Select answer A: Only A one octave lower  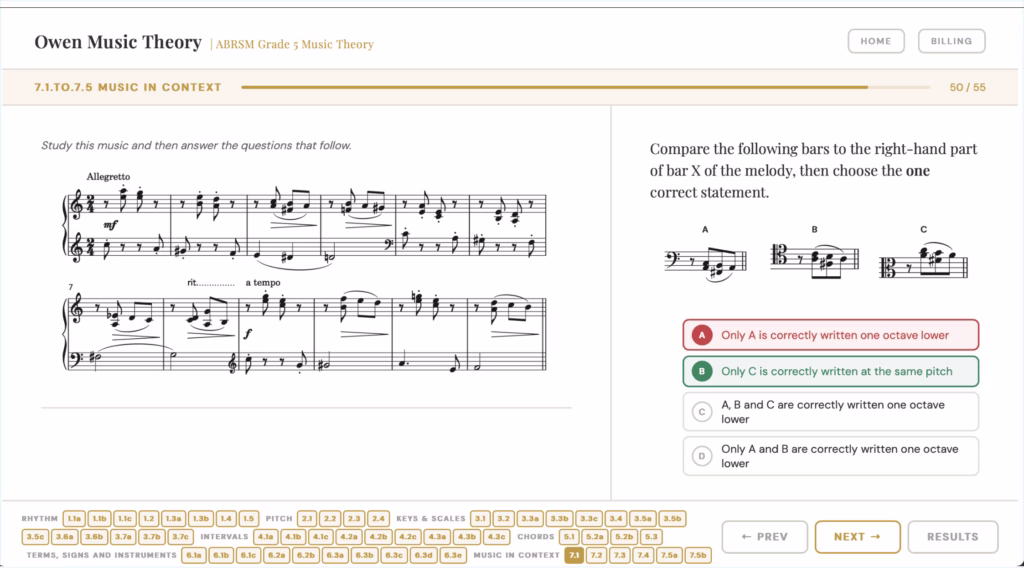[831, 335]
